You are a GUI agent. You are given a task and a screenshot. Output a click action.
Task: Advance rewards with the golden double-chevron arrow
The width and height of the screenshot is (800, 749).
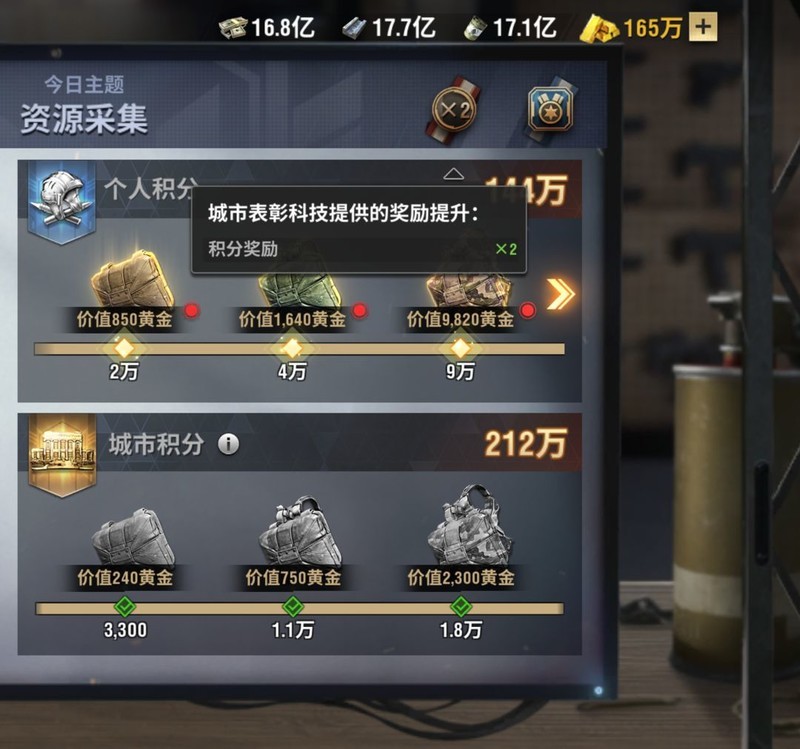(x=560, y=294)
